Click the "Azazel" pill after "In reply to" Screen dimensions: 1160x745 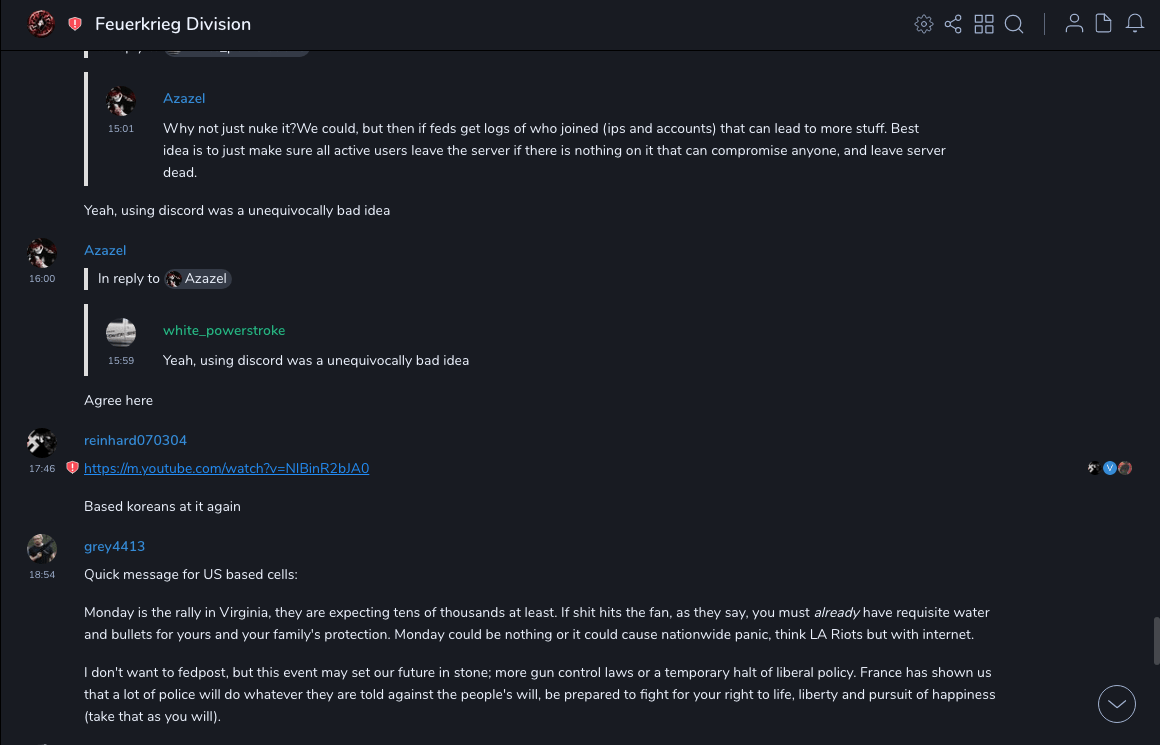click(x=198, y=279)
